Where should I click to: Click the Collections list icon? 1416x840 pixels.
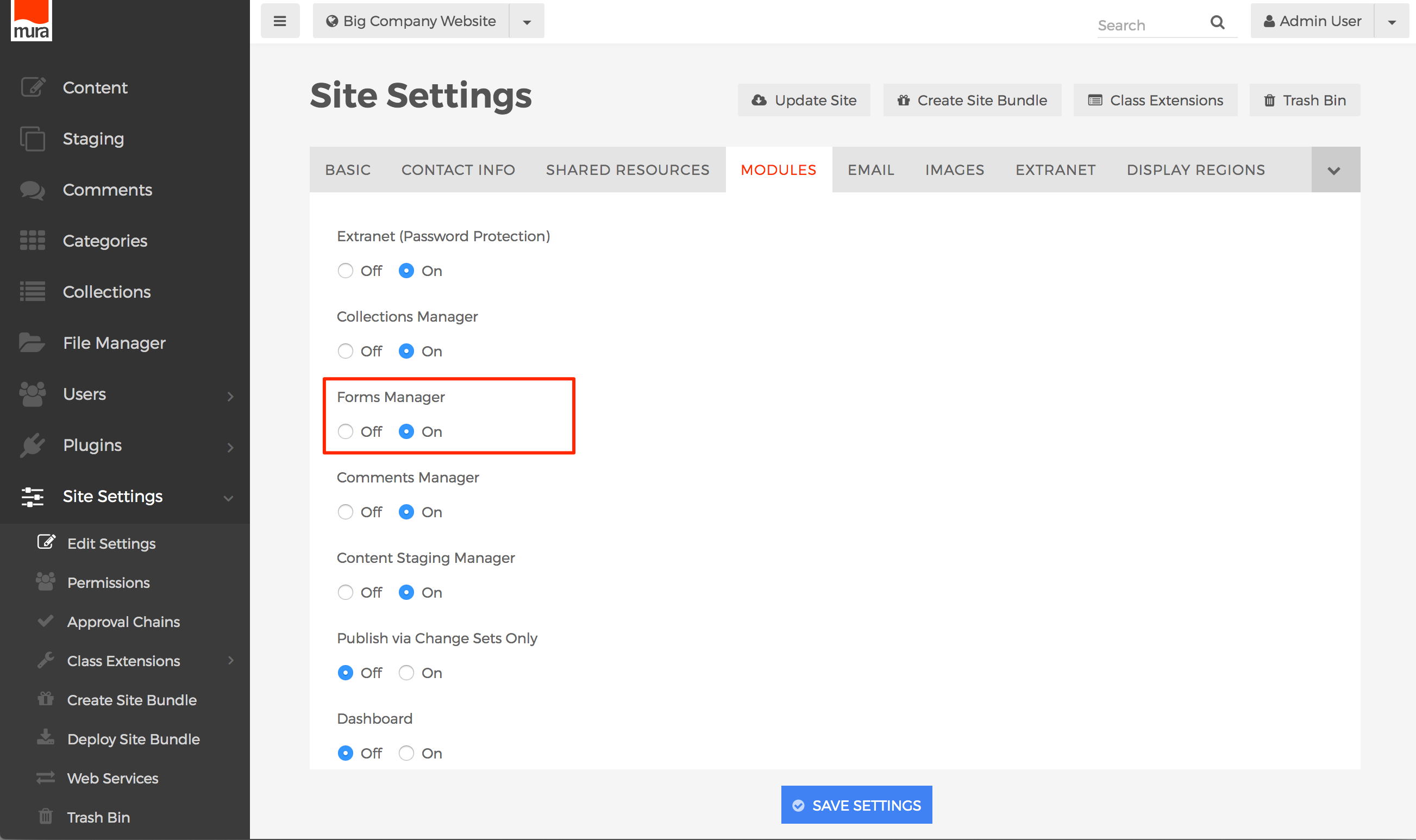[32, 292]
